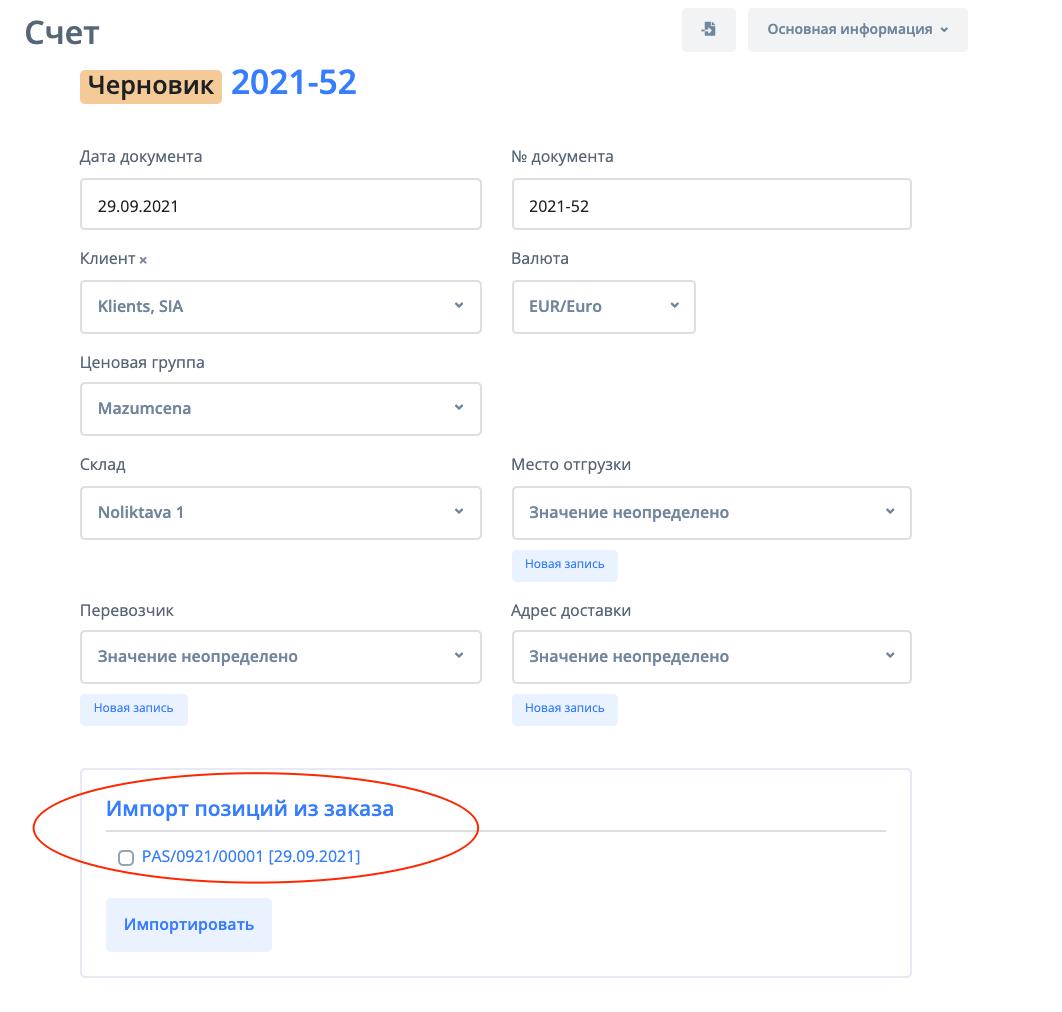This screenshot has width=1062, height=1012.
Task: Click the Импортировать button
Action: (x=189, y=924)
